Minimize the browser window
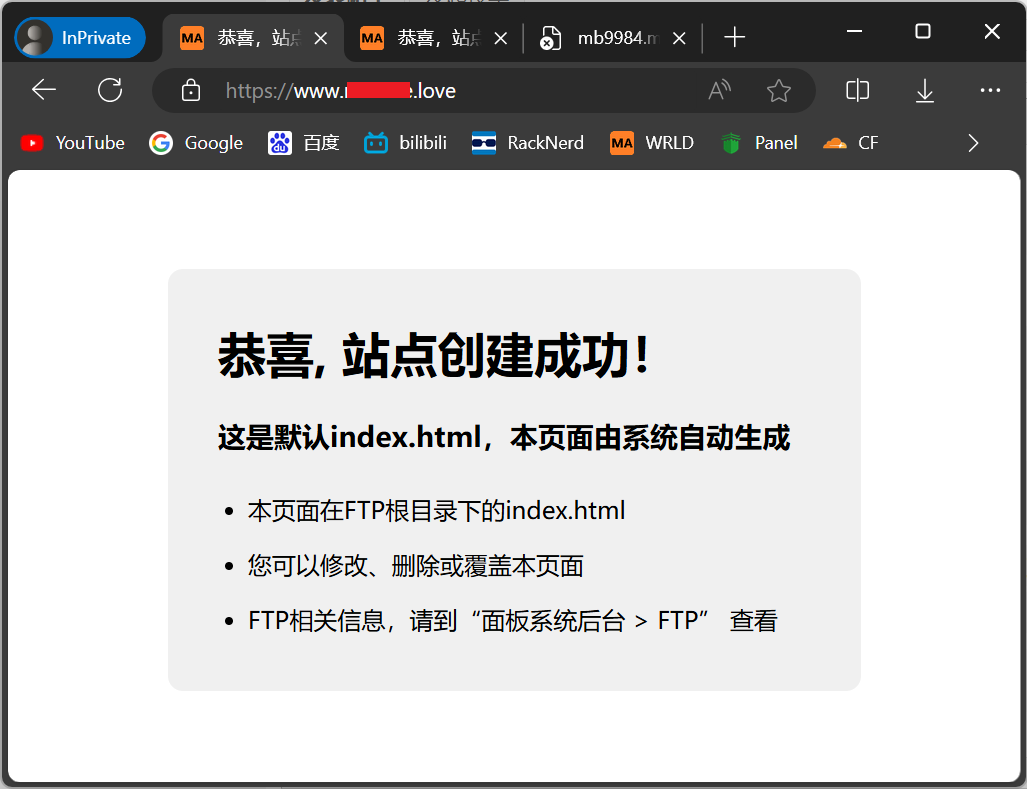Screen dimensions: 1027x789 [x=854, y=31]
